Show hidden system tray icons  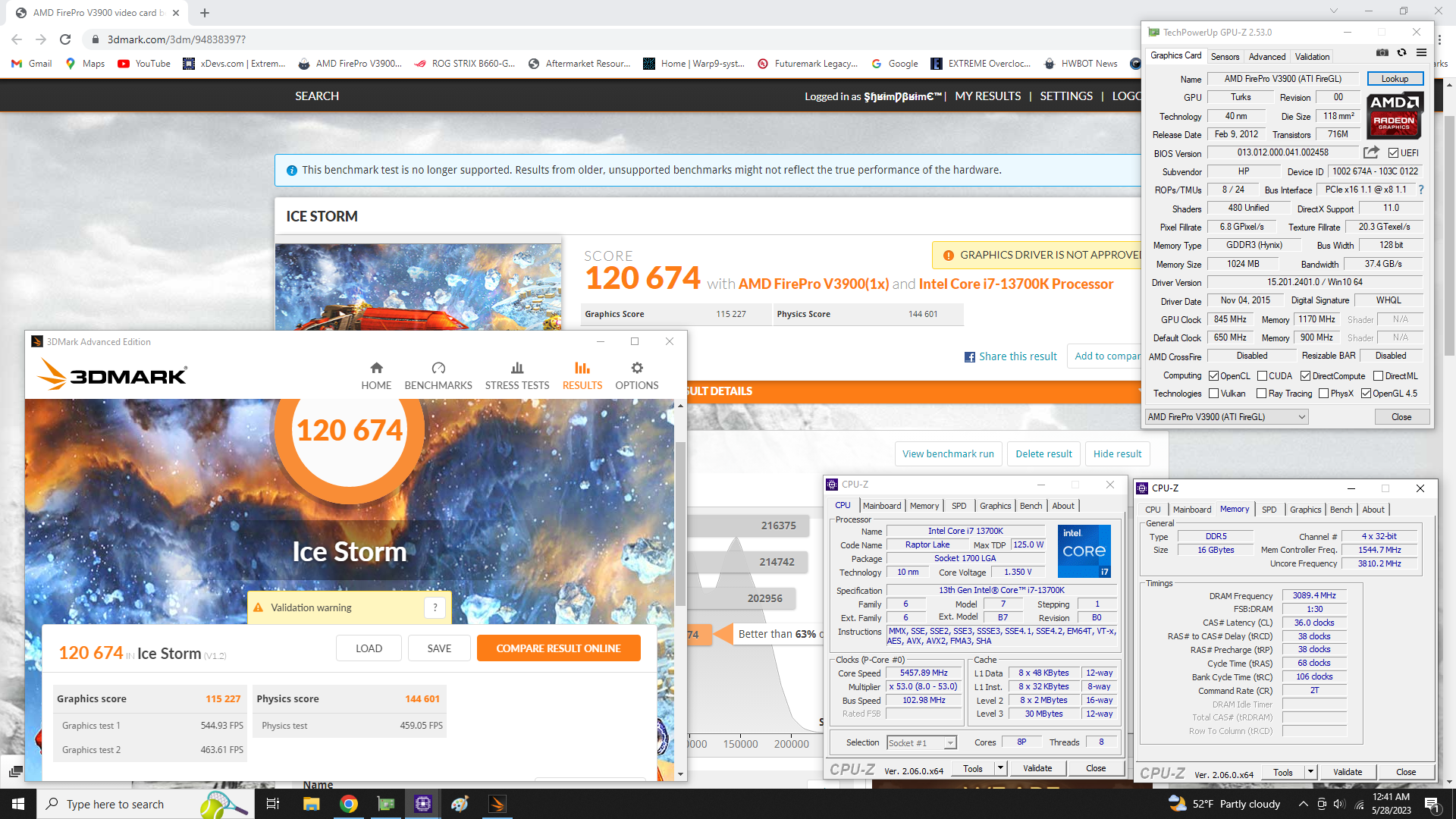1303,804
